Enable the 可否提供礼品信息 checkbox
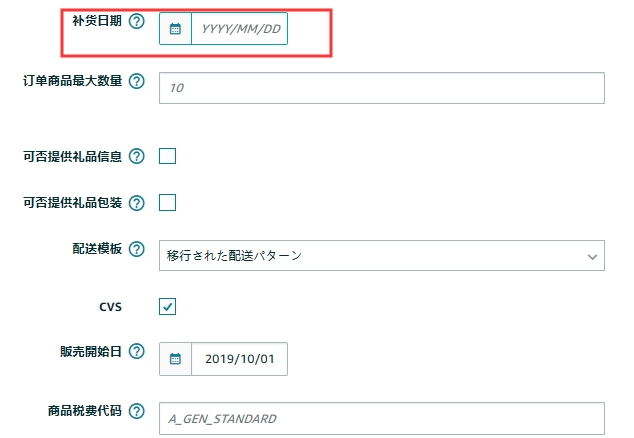This screenshot has width=634, height=438. coord(168,156)
